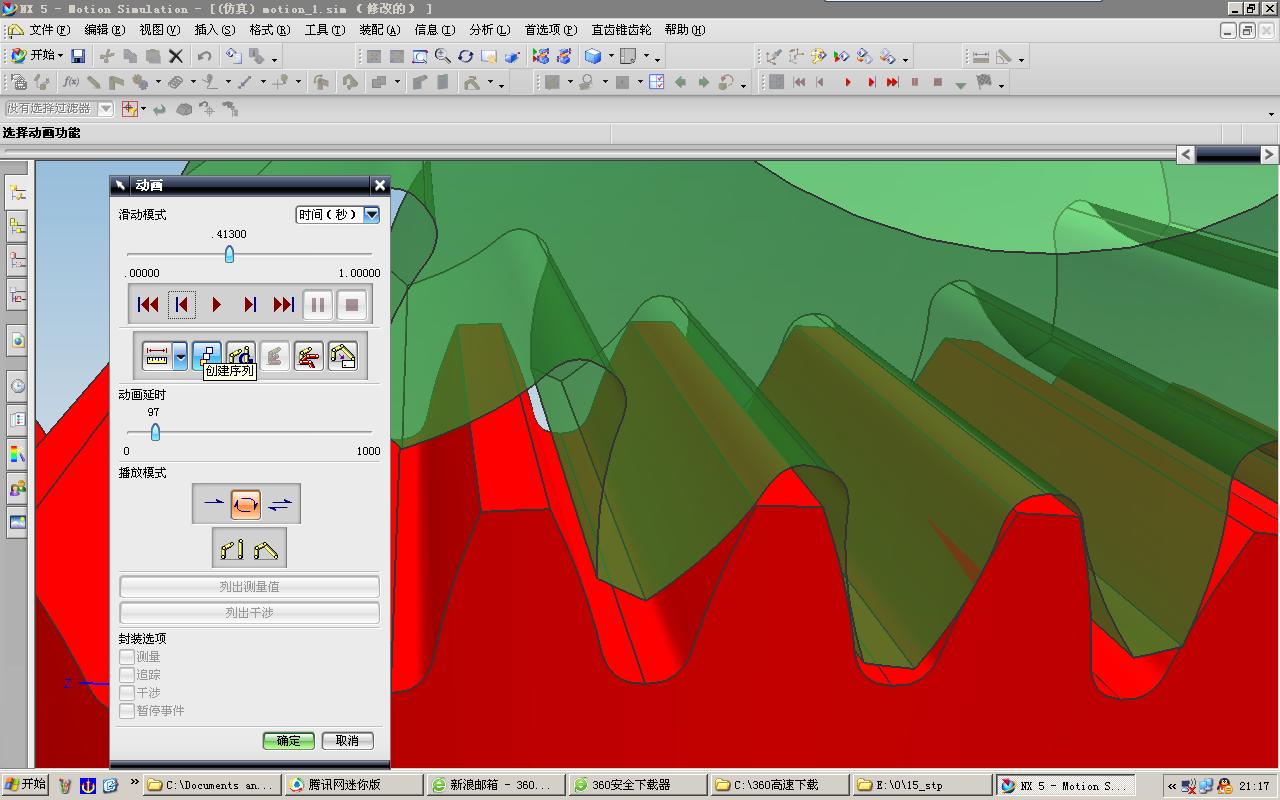Open the 滑动模式 时间(秒) dropdown
This screenshot has height=800, width=1280.
(371, 214)
